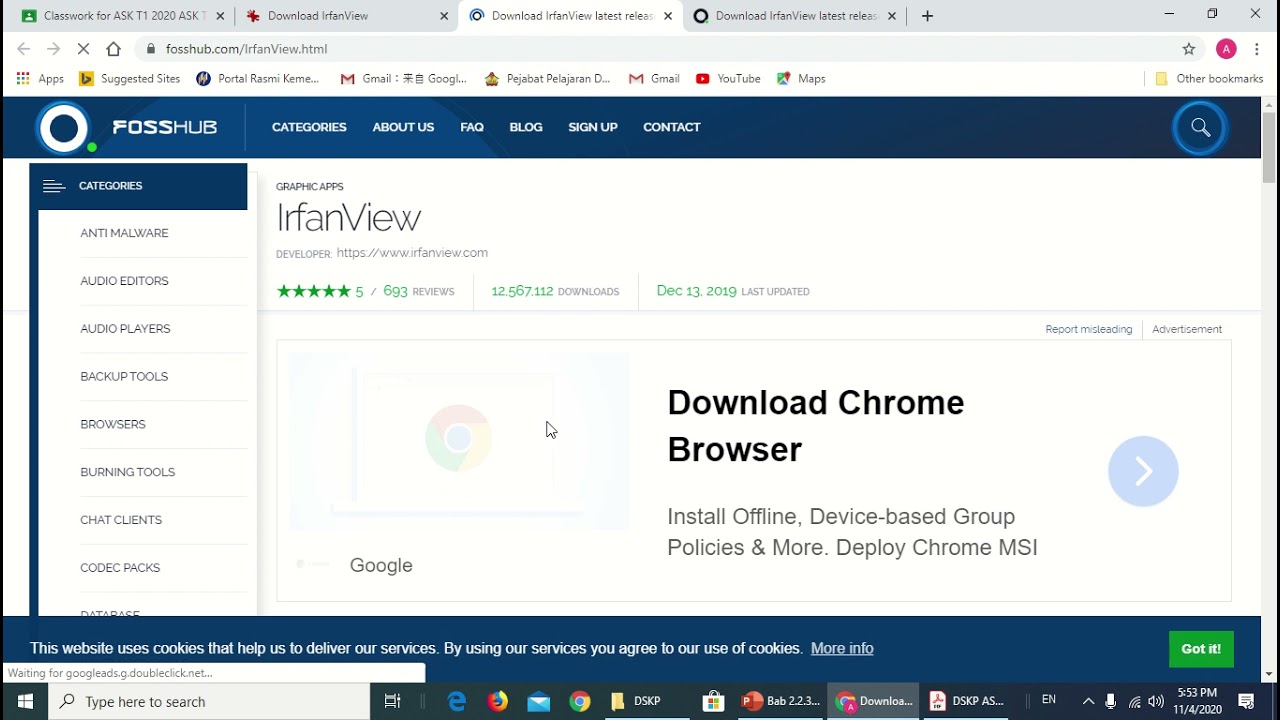The width and height of the screenshot is (1280, 720).
Task: Open Microsoft Store from the taskbar
Action: [x=713, y=701]
